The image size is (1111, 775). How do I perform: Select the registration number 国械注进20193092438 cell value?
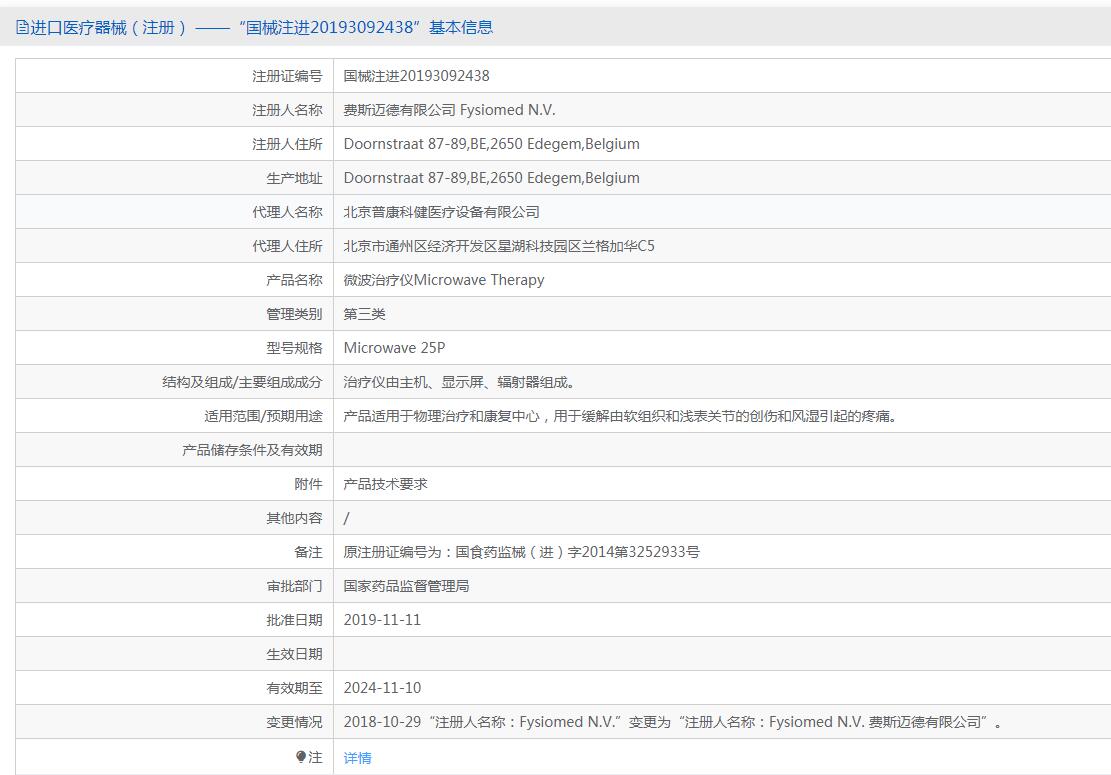pos(416,76)
